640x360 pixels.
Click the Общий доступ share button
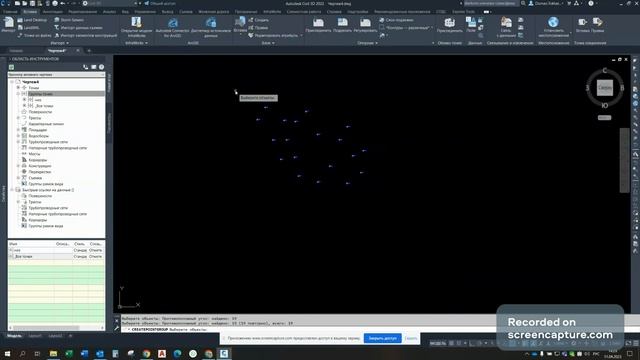coord(160,3)
